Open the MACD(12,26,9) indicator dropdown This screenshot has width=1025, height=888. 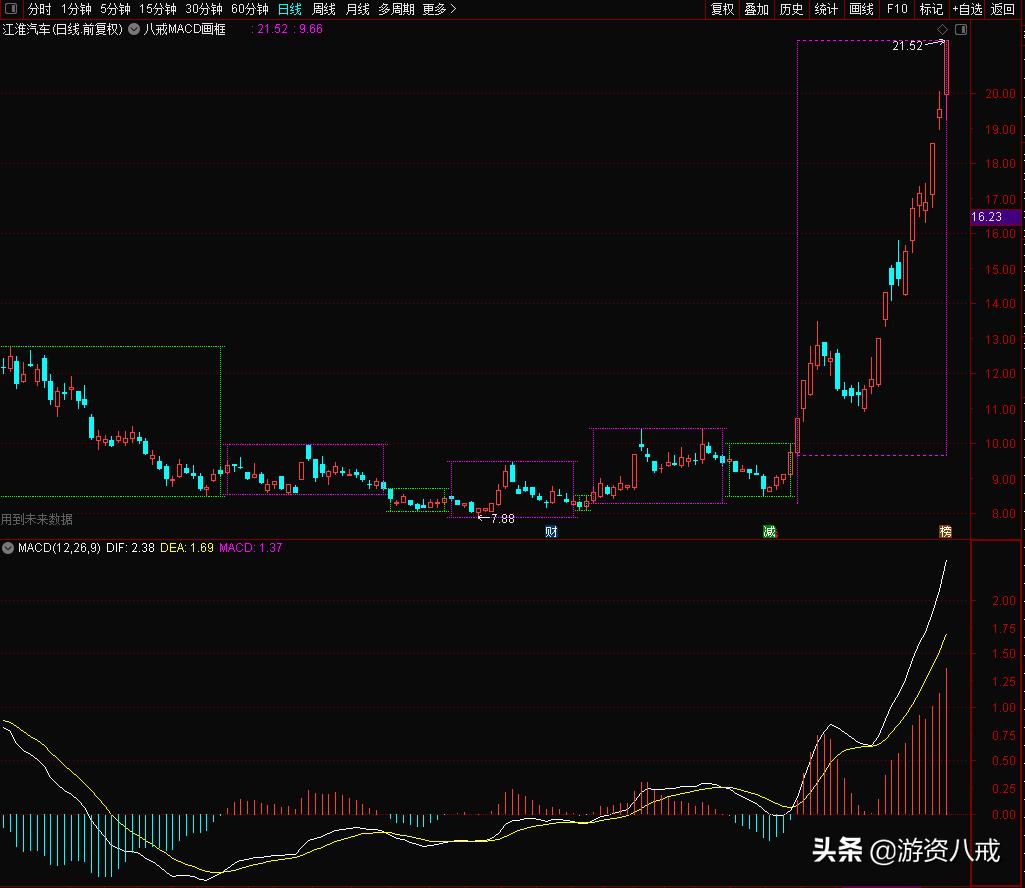point(8,547)
